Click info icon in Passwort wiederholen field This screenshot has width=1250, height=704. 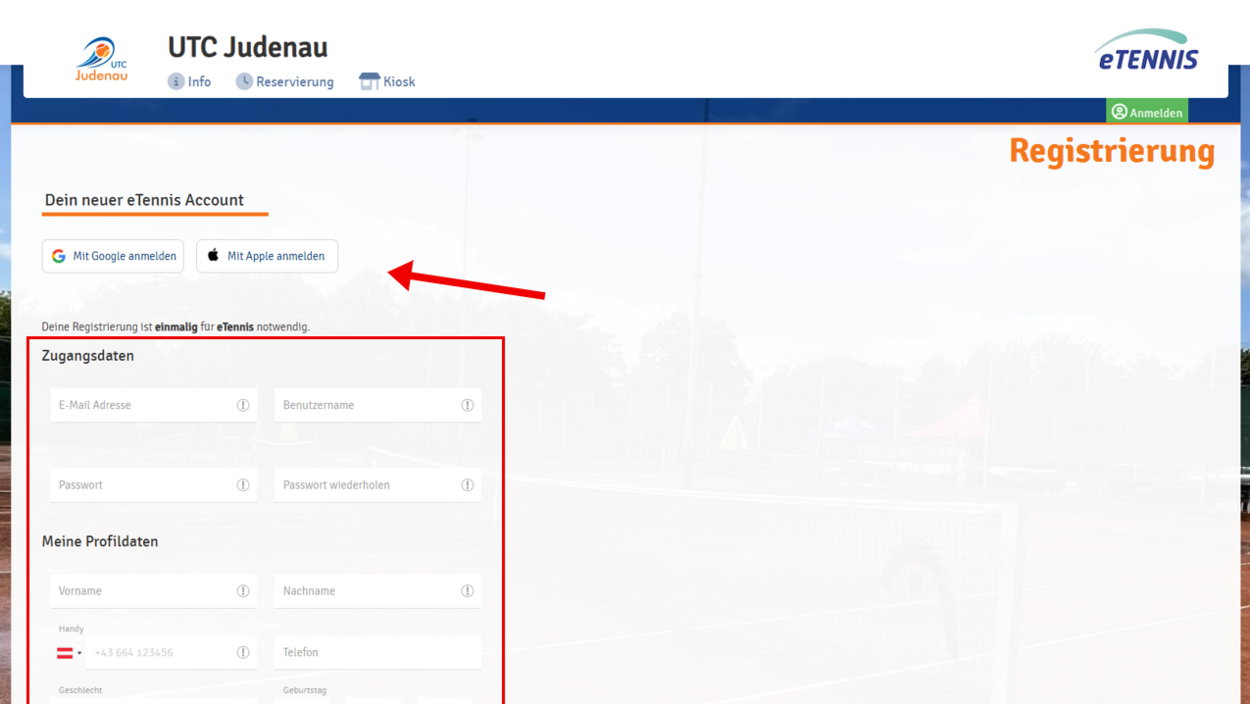pos(467,485)
